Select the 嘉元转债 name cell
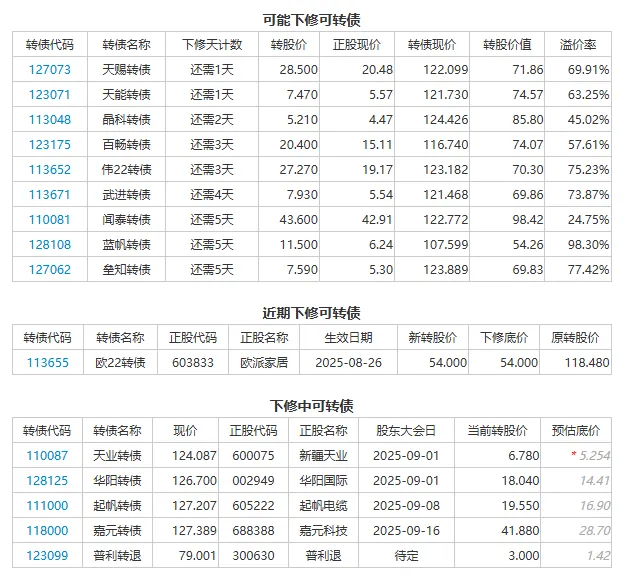The image size is (640, 578). click(x=118, y=531)
